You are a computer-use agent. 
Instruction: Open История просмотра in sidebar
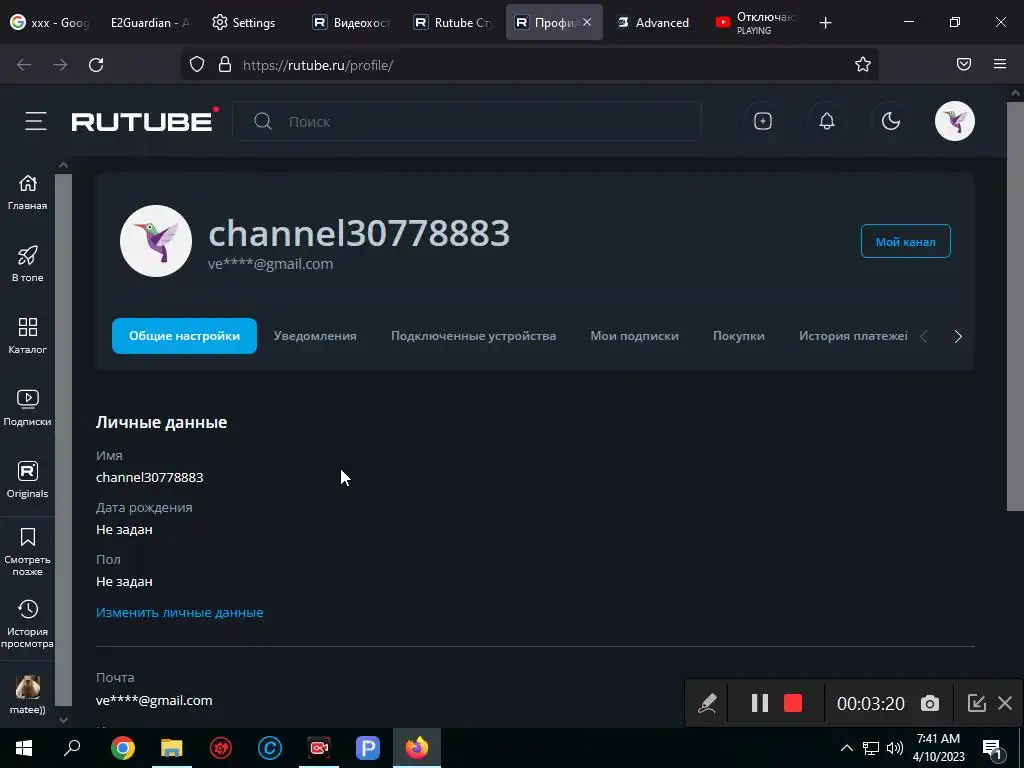[27, 624]
